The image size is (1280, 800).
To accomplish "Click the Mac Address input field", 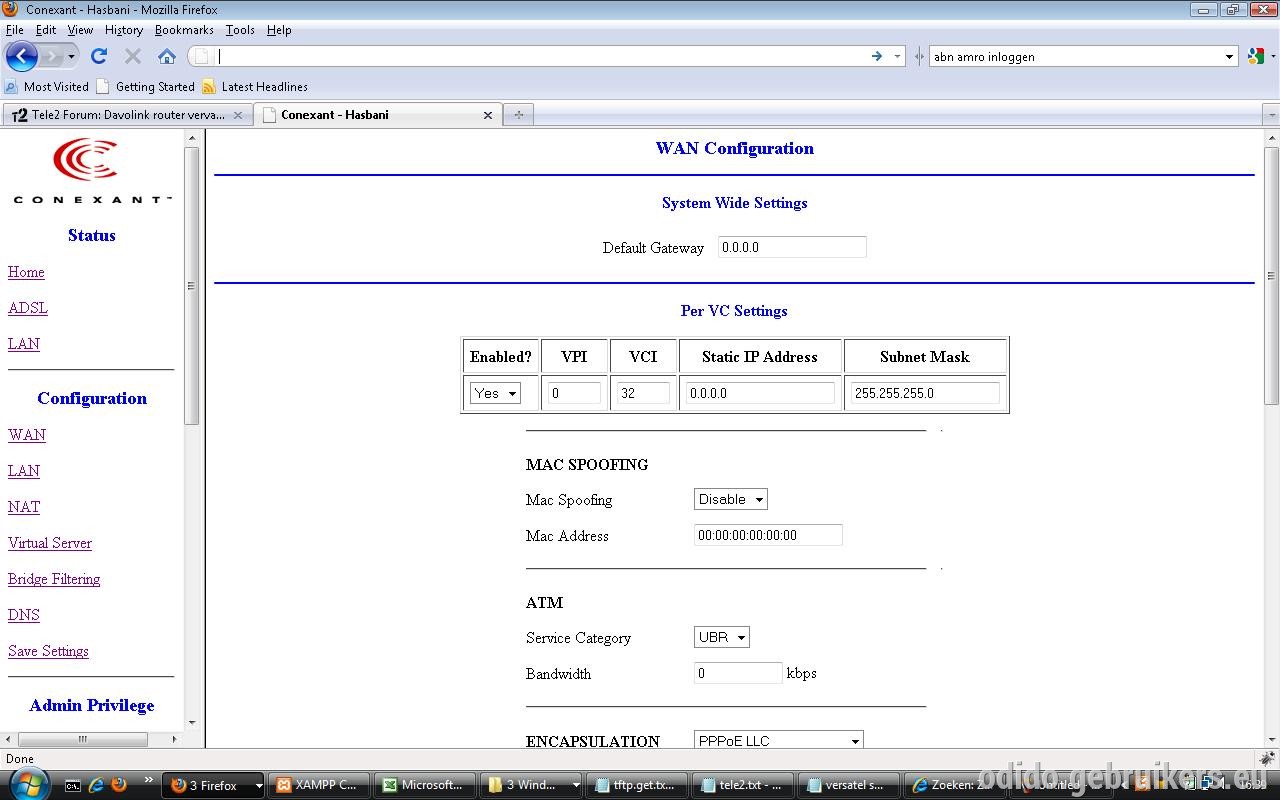I will (768, 535).
